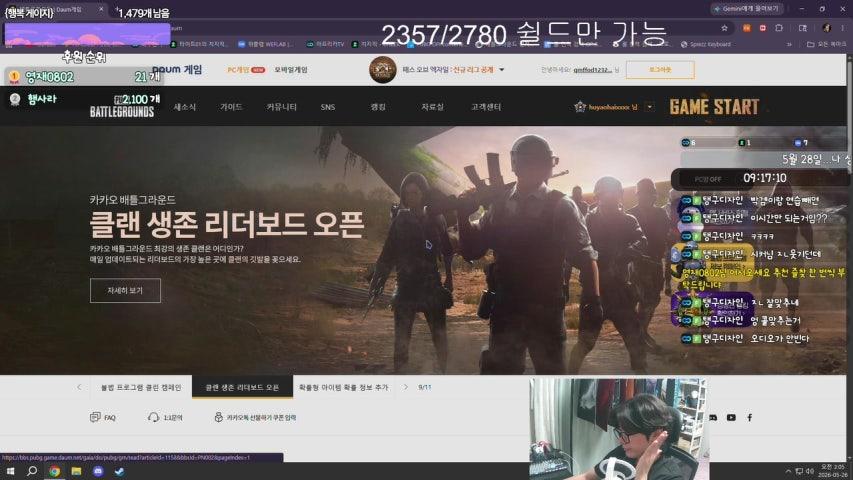Expand the game selector dropdown arrow
This screenshot has height=480, width=853.
tap(502, 70)
